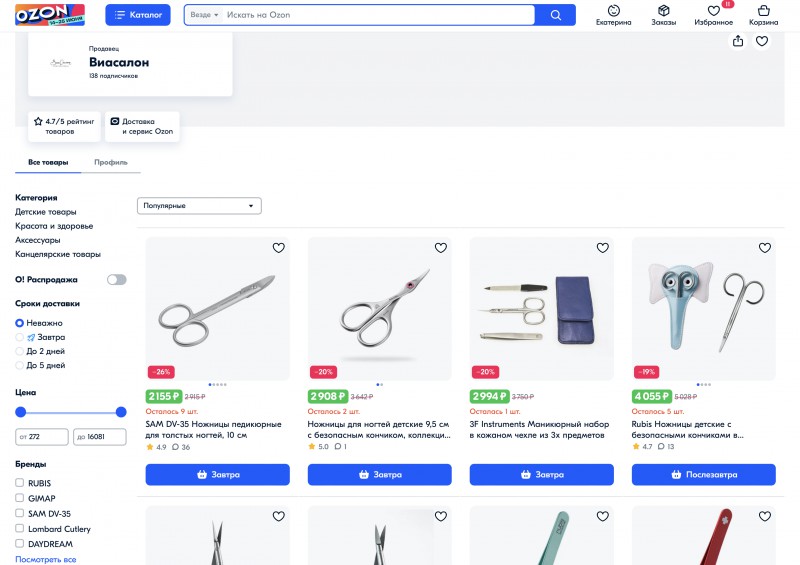The height and width of the screenshot is (565, 800).
Task: Add SAM DV-35 scissors to cart Завтра
Action: (x=217, y=475)
